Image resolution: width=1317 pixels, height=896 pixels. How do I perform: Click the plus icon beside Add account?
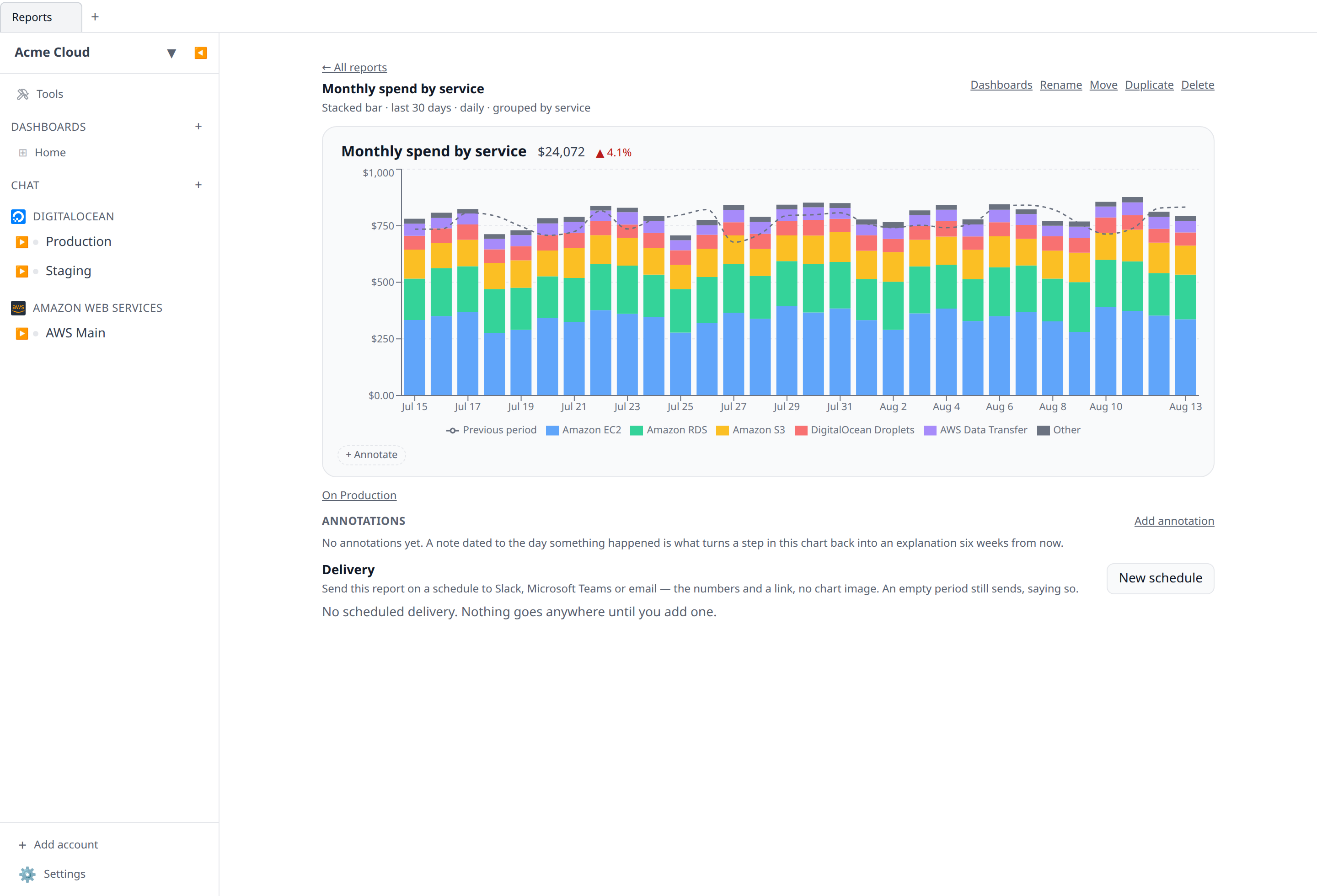click(x=23, y=845)
